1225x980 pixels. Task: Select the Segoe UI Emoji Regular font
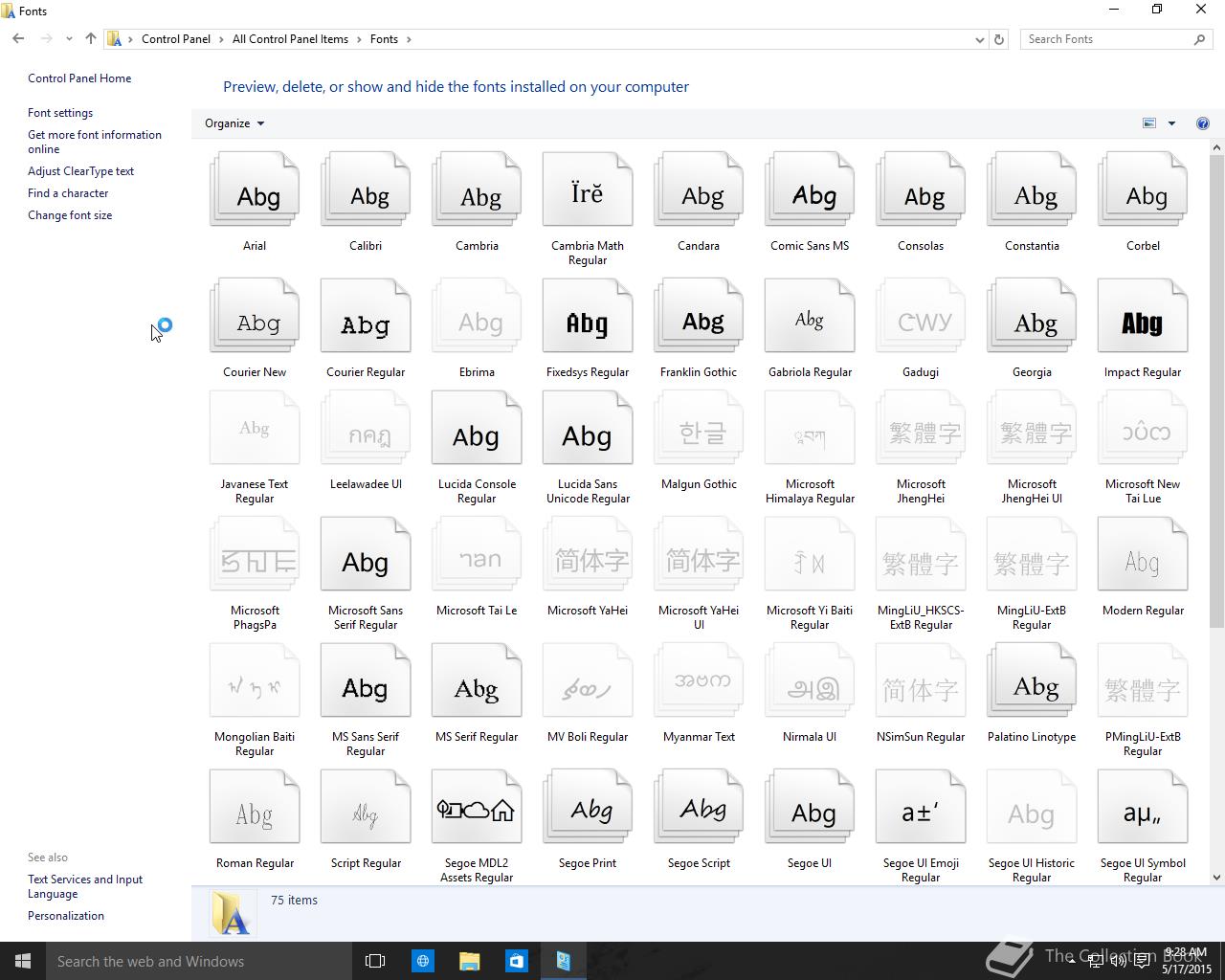(x=921, y=806)
